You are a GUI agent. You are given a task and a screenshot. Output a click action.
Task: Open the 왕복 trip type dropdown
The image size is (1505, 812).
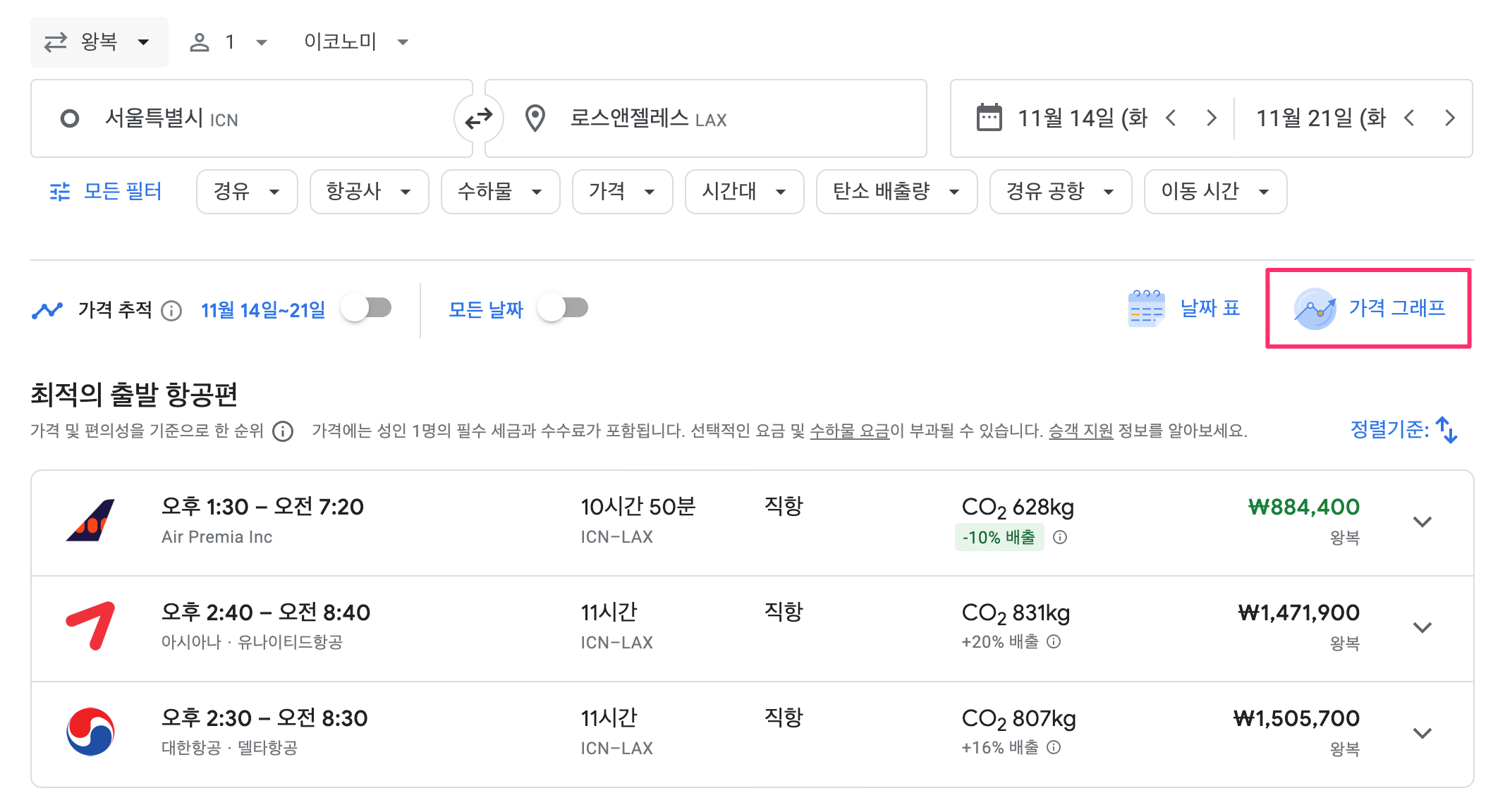[x=99, y=42]
